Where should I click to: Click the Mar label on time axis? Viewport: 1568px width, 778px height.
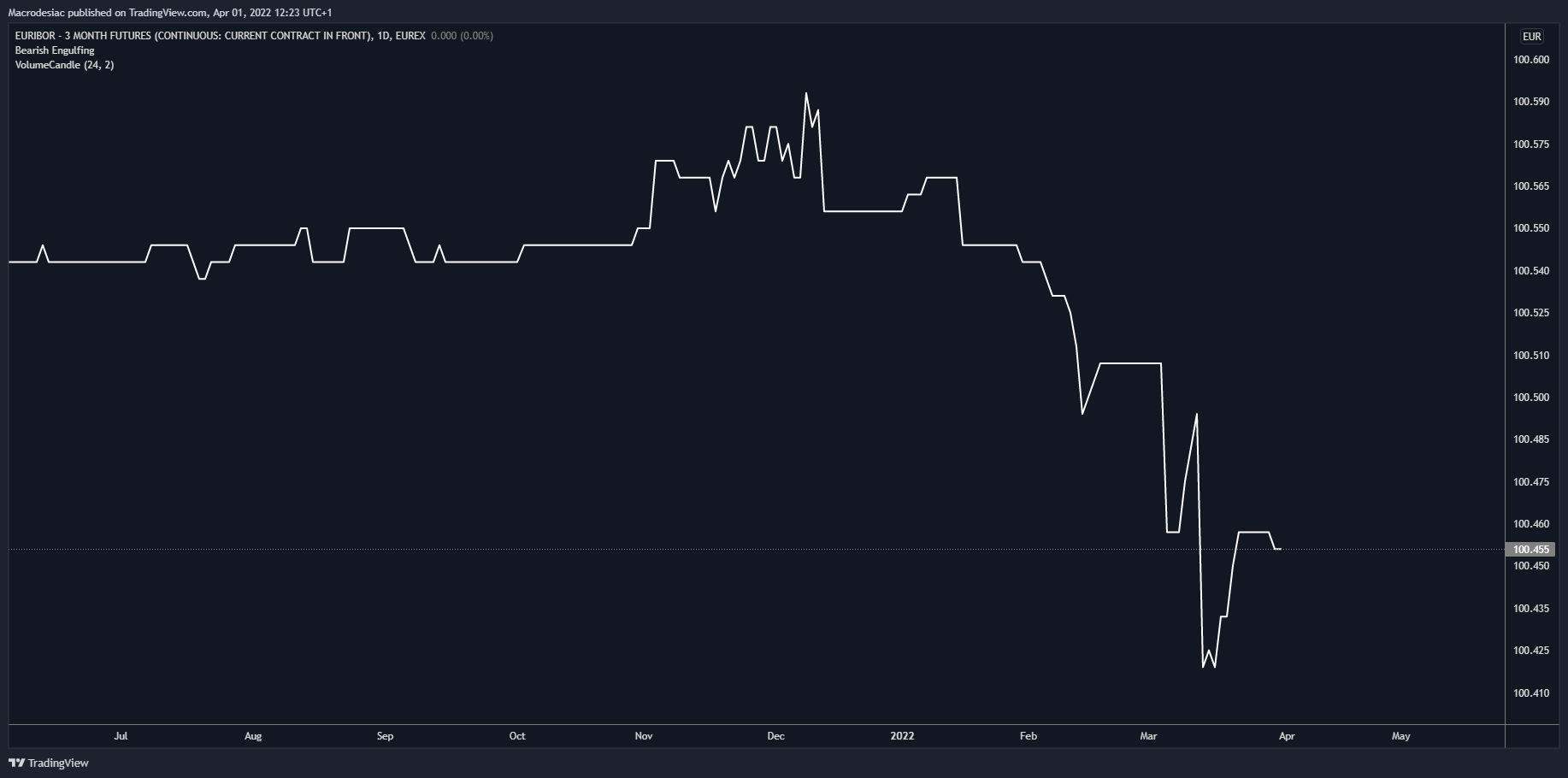(1148, 736)
